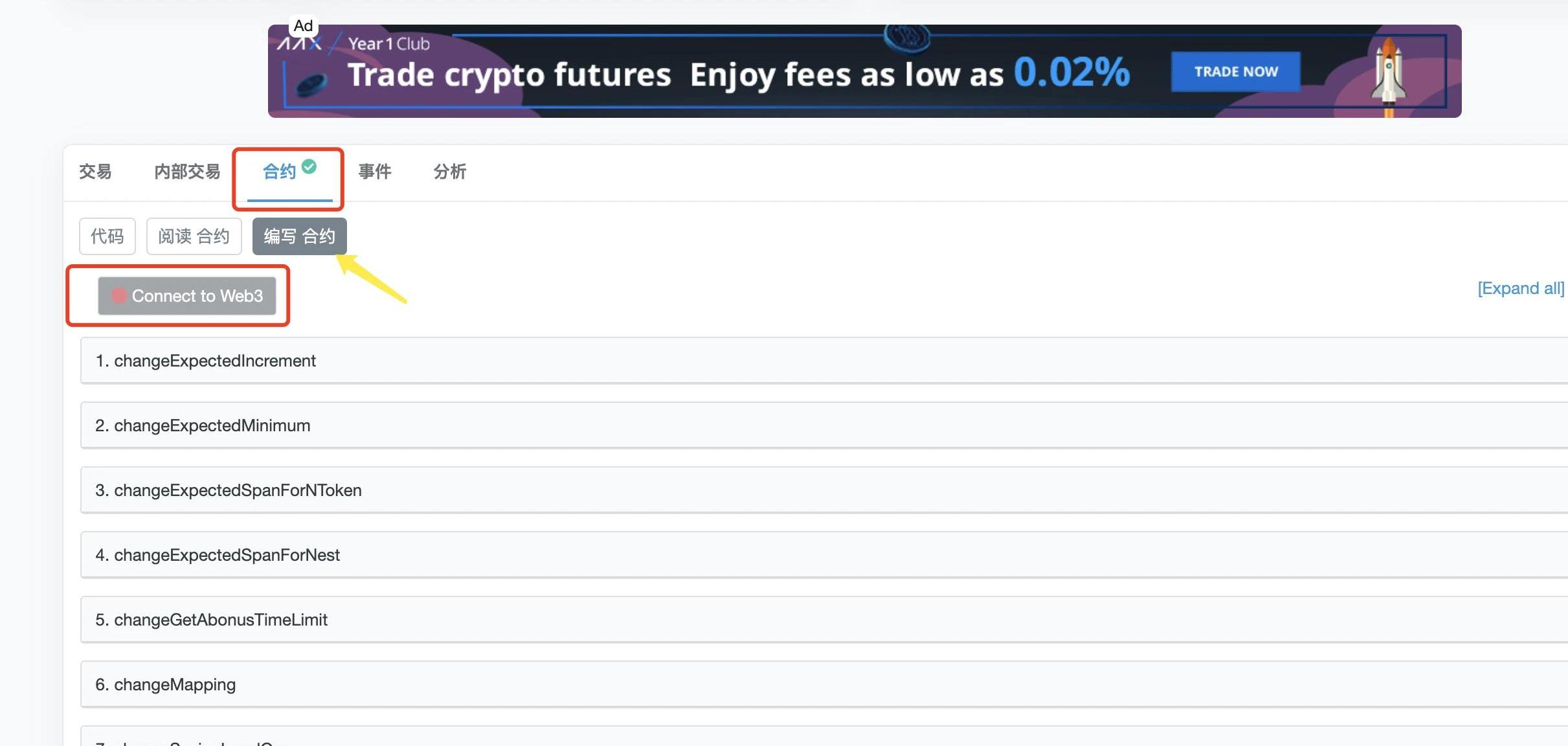
Task: Click Connect to Web3 button
Action: click(x=187, y=296)
